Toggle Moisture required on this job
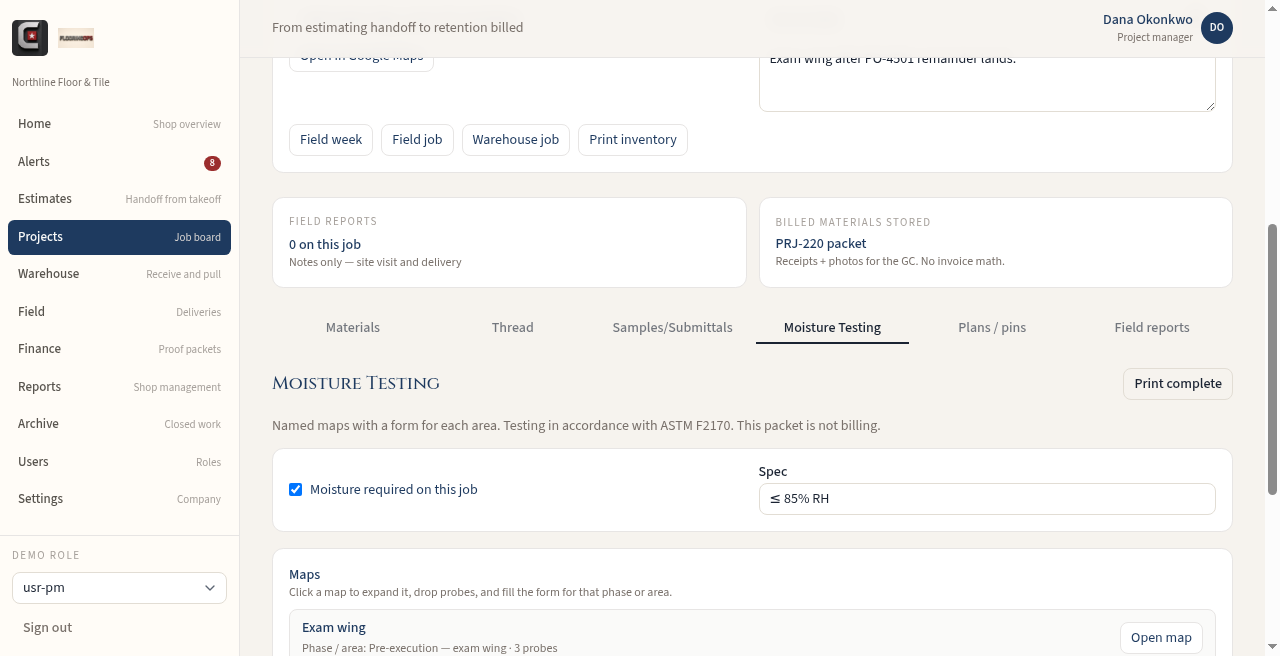This screenshot has width=1280, height=656. 296,490
